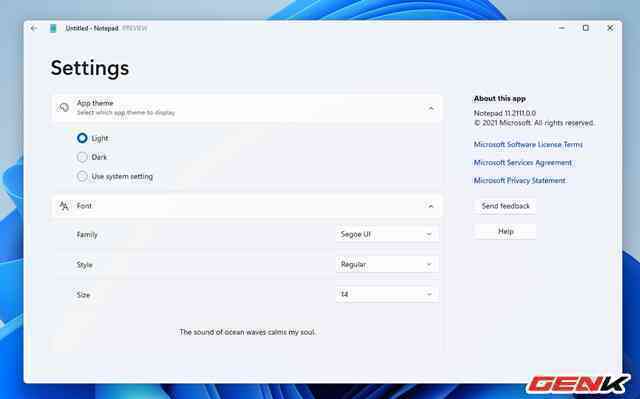Minimize the Notepad window

(x=562, y=28)
